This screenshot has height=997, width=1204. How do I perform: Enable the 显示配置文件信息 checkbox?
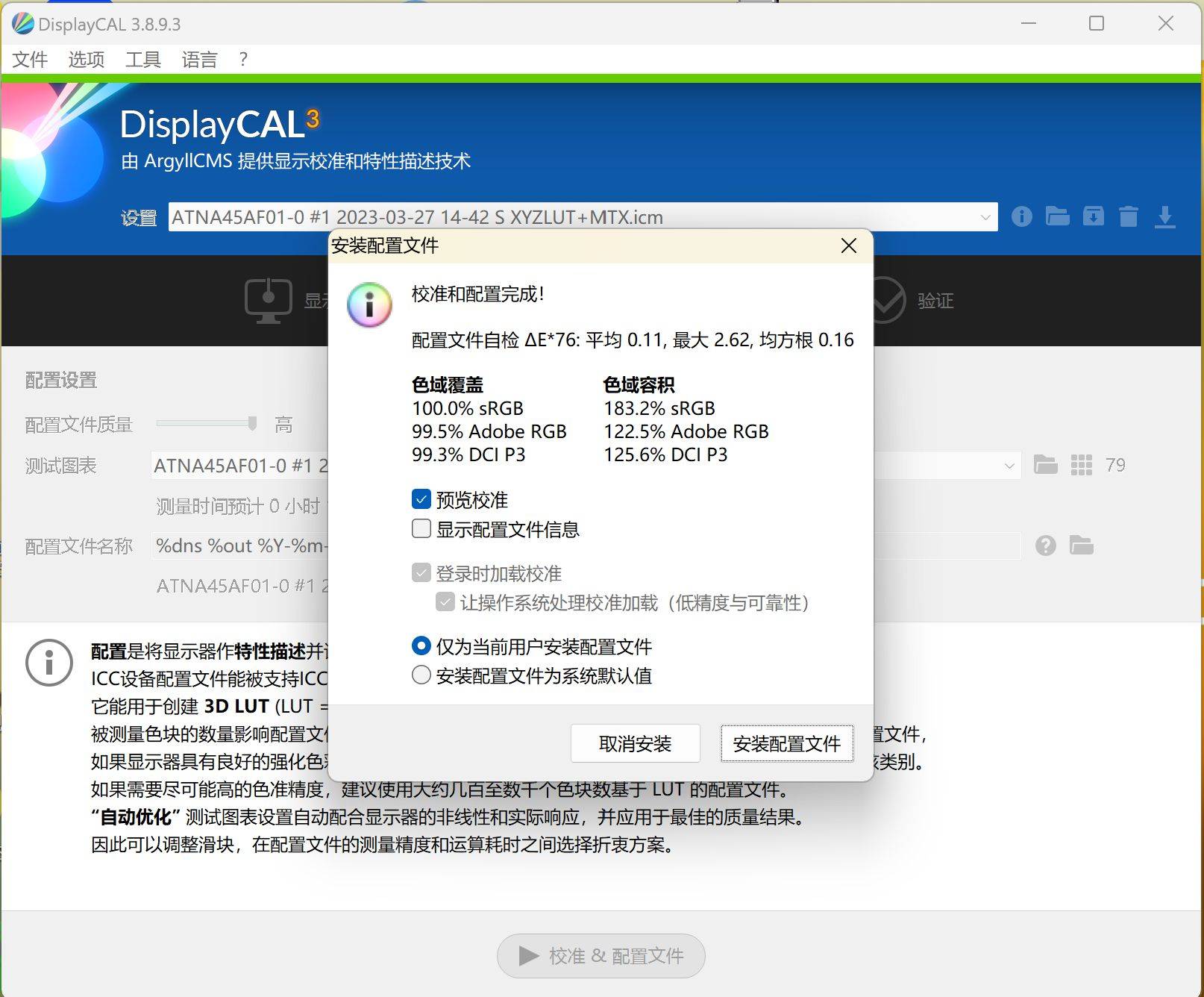tap(421, 528)
